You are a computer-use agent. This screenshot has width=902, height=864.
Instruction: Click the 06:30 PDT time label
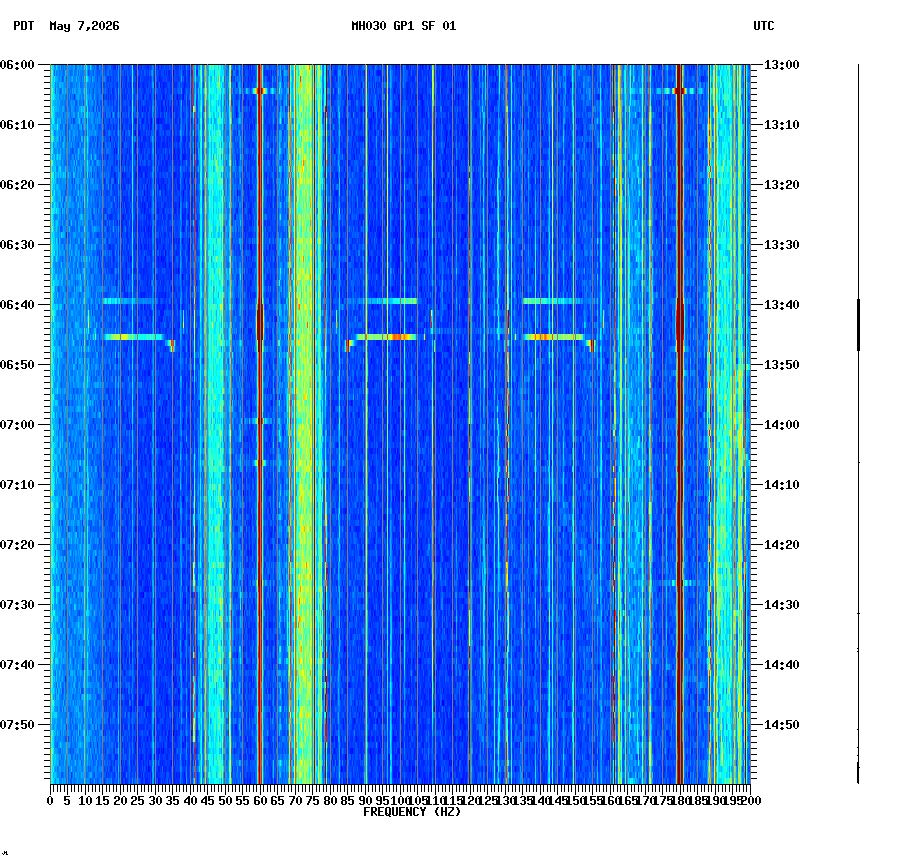click(x=17, y=244)
